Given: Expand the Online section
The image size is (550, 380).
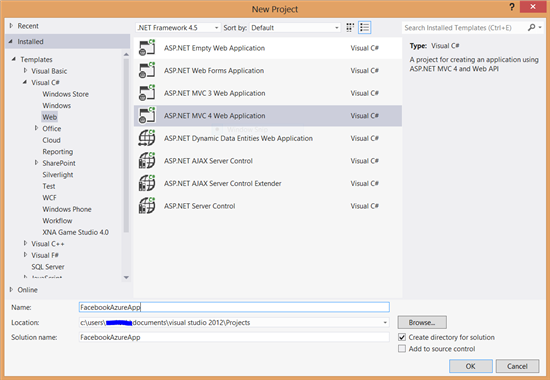Looking at the screenshot, I should 11,289.
